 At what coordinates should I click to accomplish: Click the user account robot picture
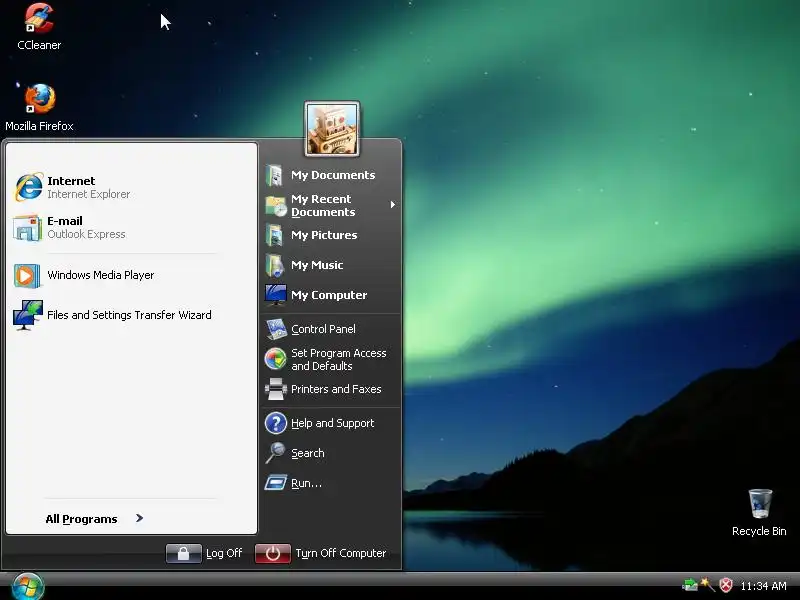point(332,129)
